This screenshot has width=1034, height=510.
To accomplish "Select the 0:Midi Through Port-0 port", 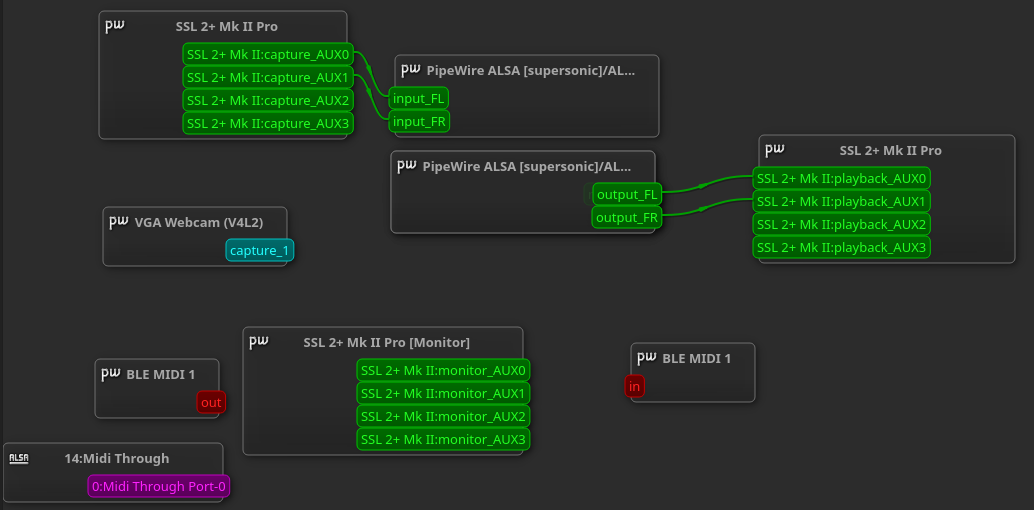I will point(159,486).
